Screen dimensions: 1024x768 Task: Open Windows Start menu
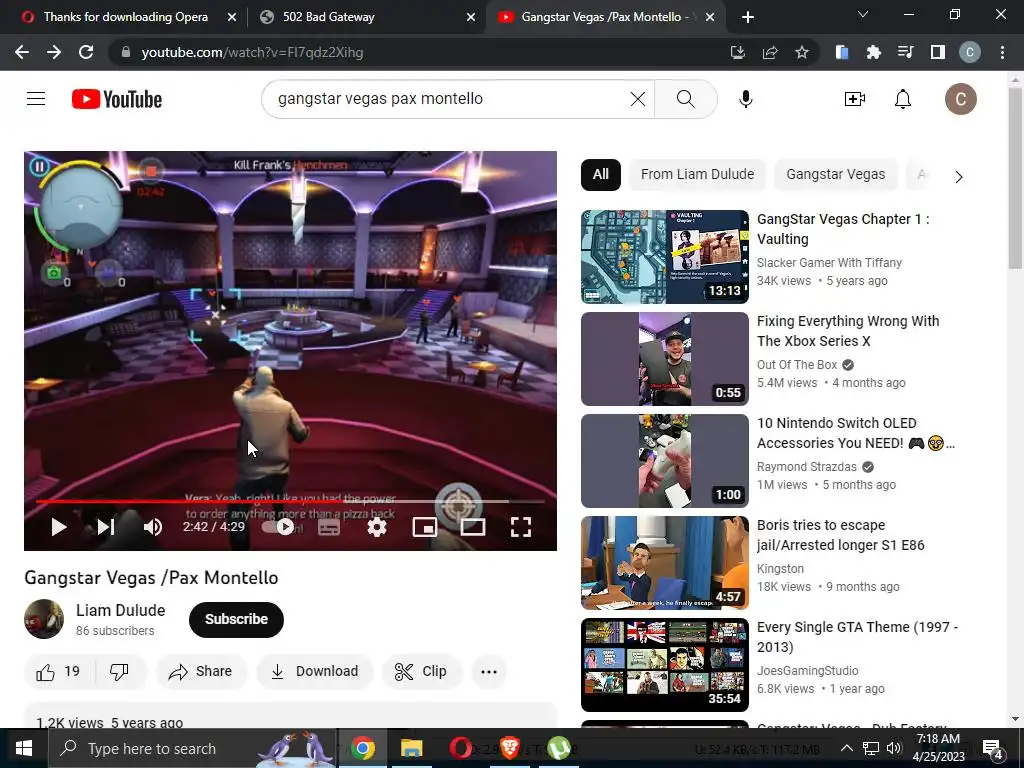[24, 748]
